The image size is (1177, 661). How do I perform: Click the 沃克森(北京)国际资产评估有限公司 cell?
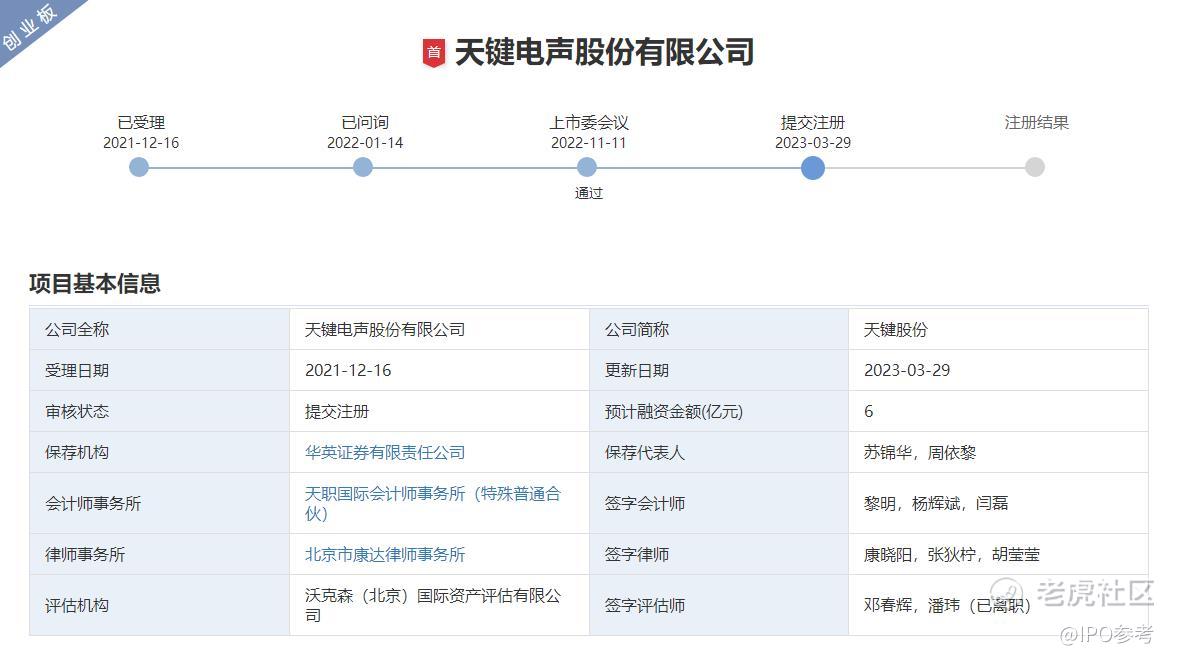pyautogui.click(x=439, y=605)
